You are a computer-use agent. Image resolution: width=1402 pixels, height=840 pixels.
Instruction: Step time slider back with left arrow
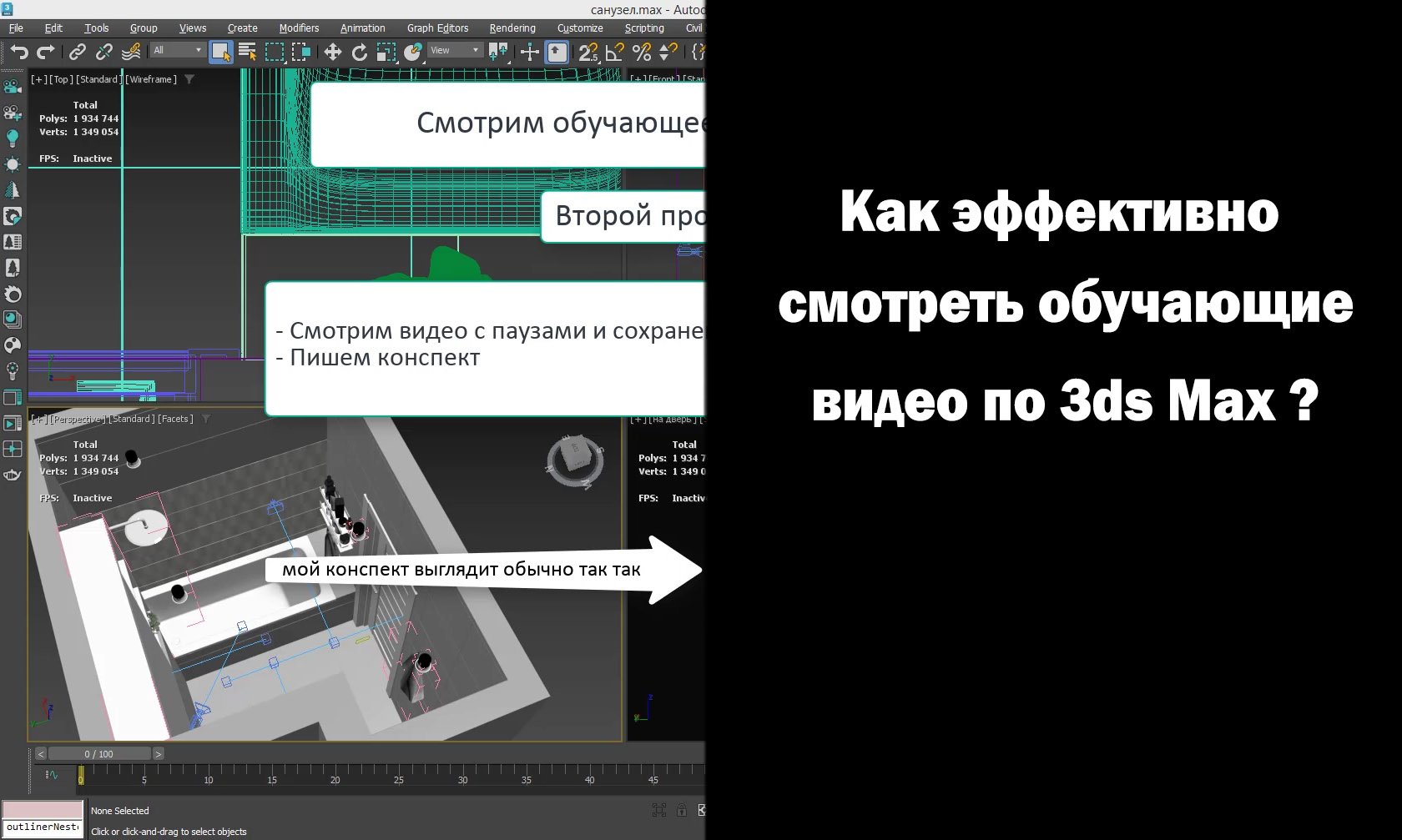[x=40, y=754]
